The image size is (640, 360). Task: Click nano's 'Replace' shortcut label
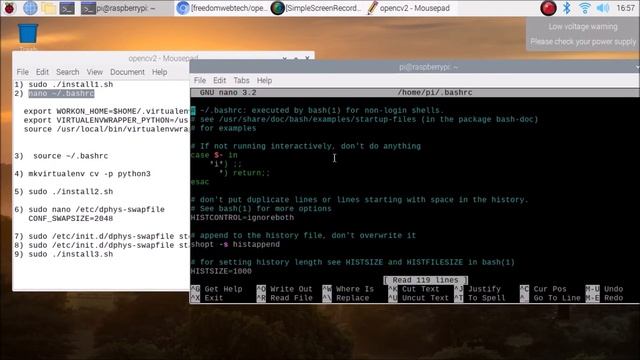(352, 298)
